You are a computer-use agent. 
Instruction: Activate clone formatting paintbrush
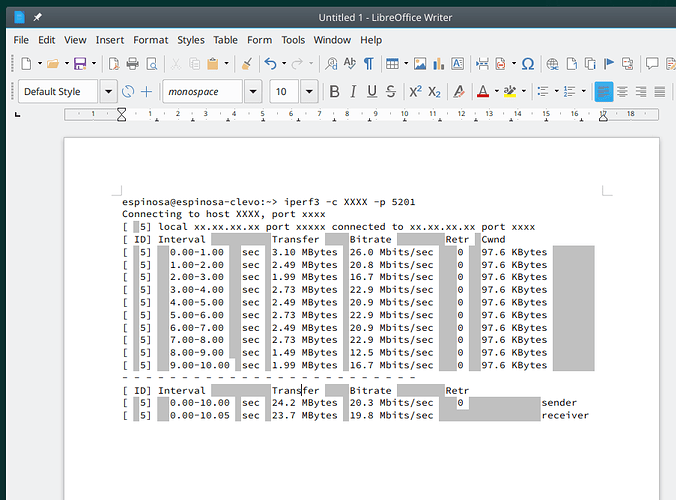tap(247, 64)
